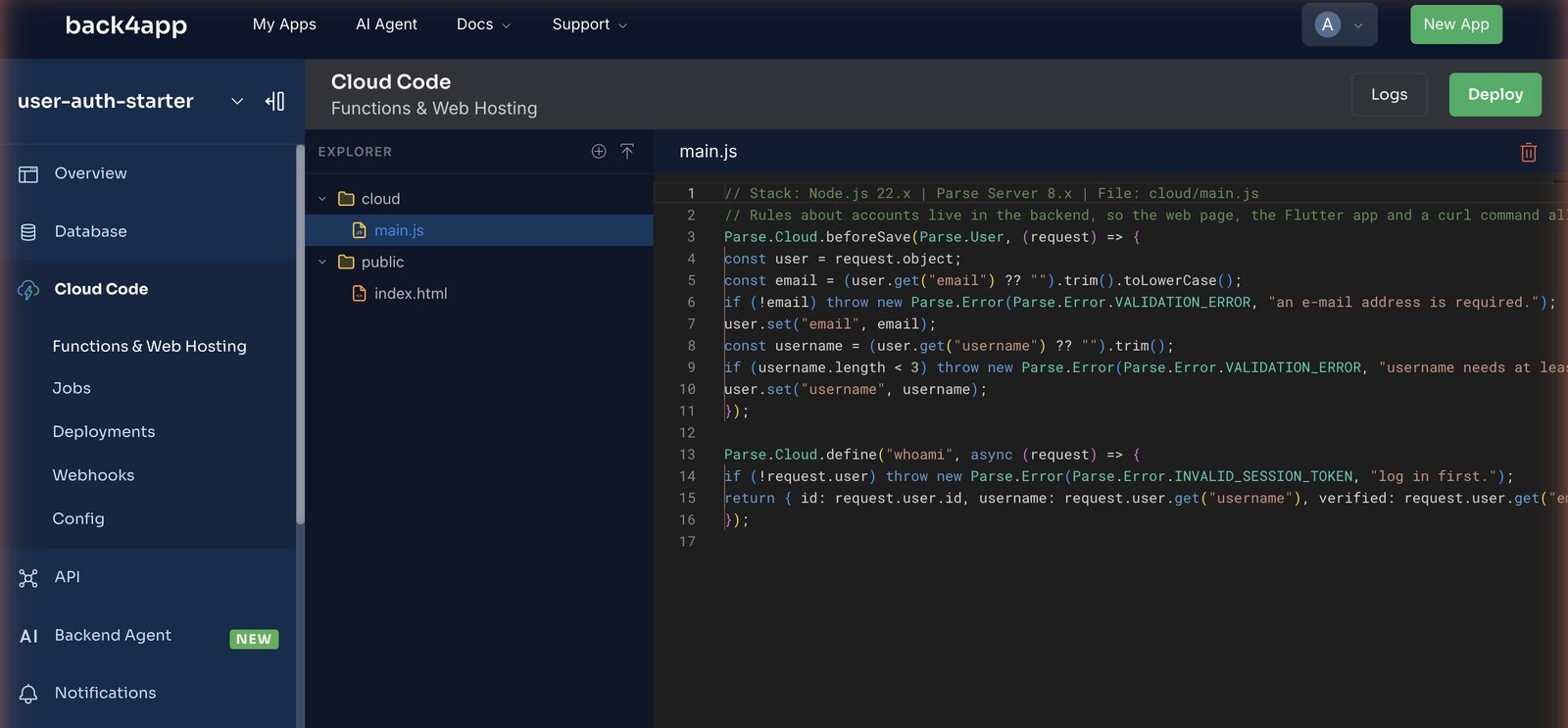Screen dimensions: 1568x728
Task: Open Deployments in the sidebar
Action: coord(104,432)
